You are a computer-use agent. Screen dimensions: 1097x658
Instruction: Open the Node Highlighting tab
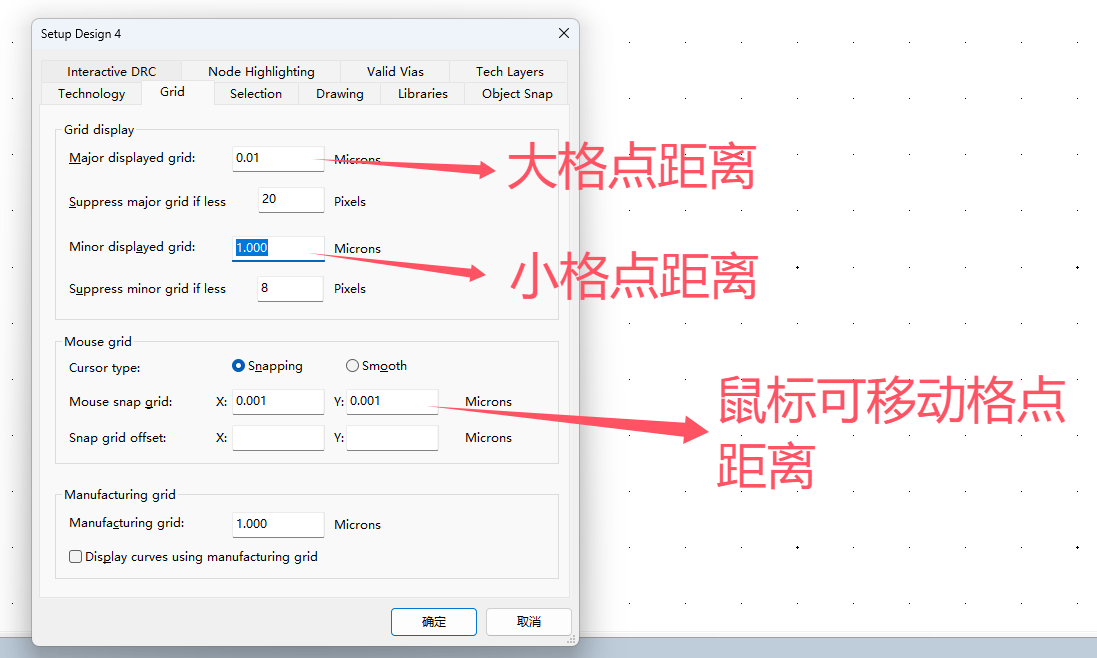click(261, 71)
